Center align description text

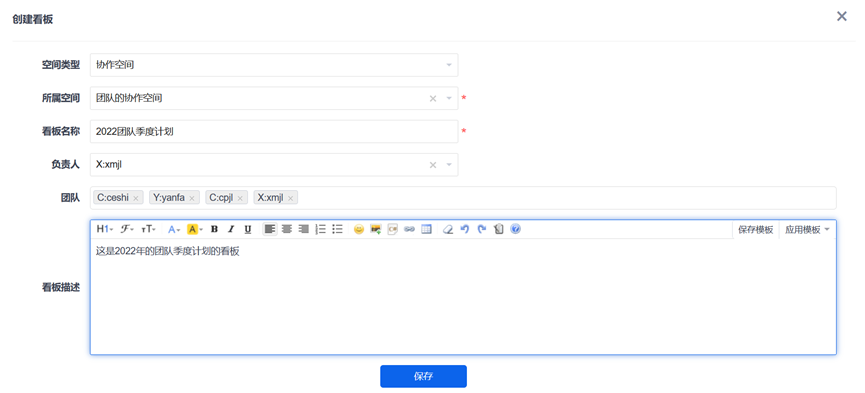[x=286, y=229]
